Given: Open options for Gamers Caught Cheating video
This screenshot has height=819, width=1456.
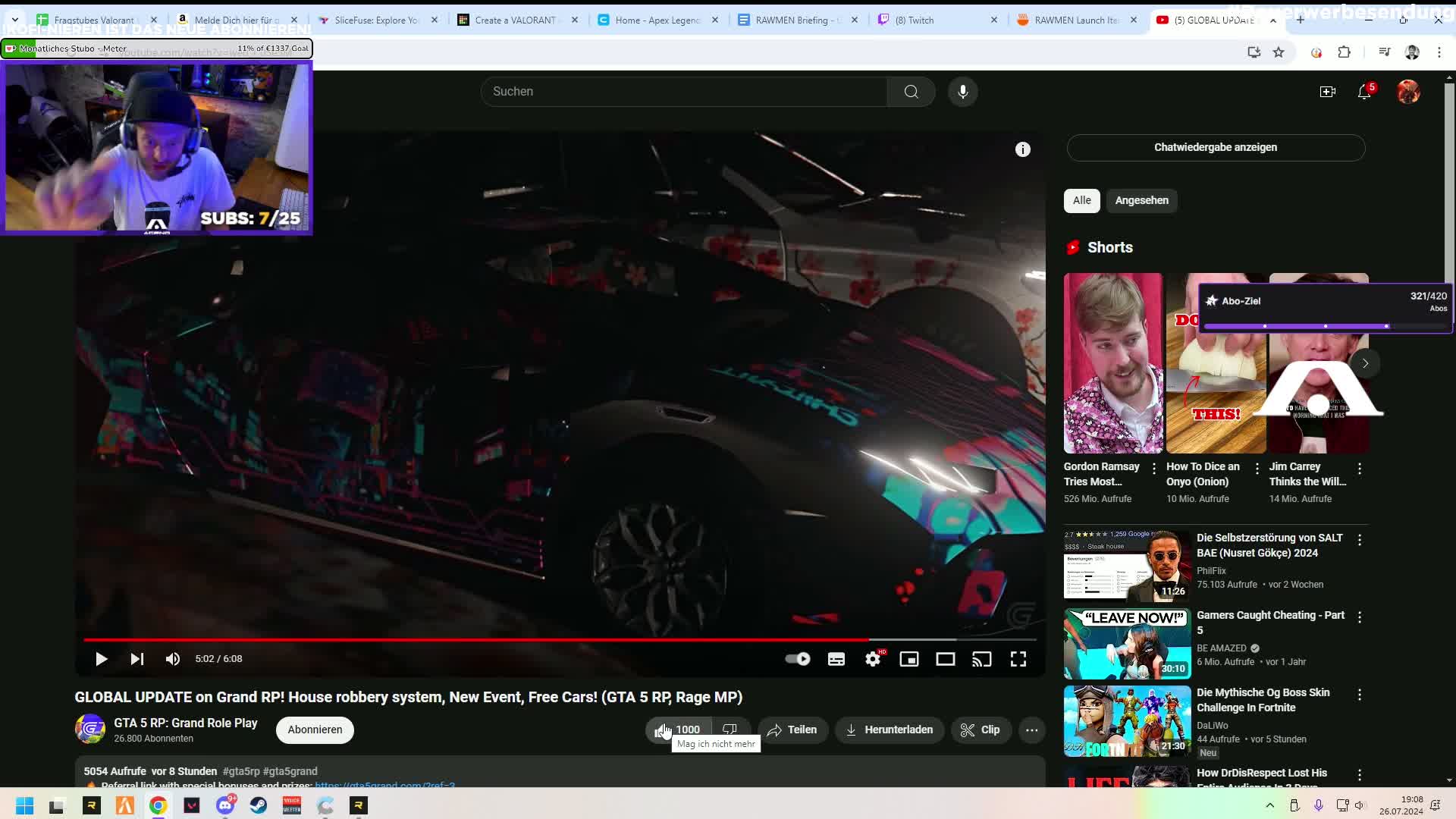Looking at the screenshot, I should coord(1360,617).
